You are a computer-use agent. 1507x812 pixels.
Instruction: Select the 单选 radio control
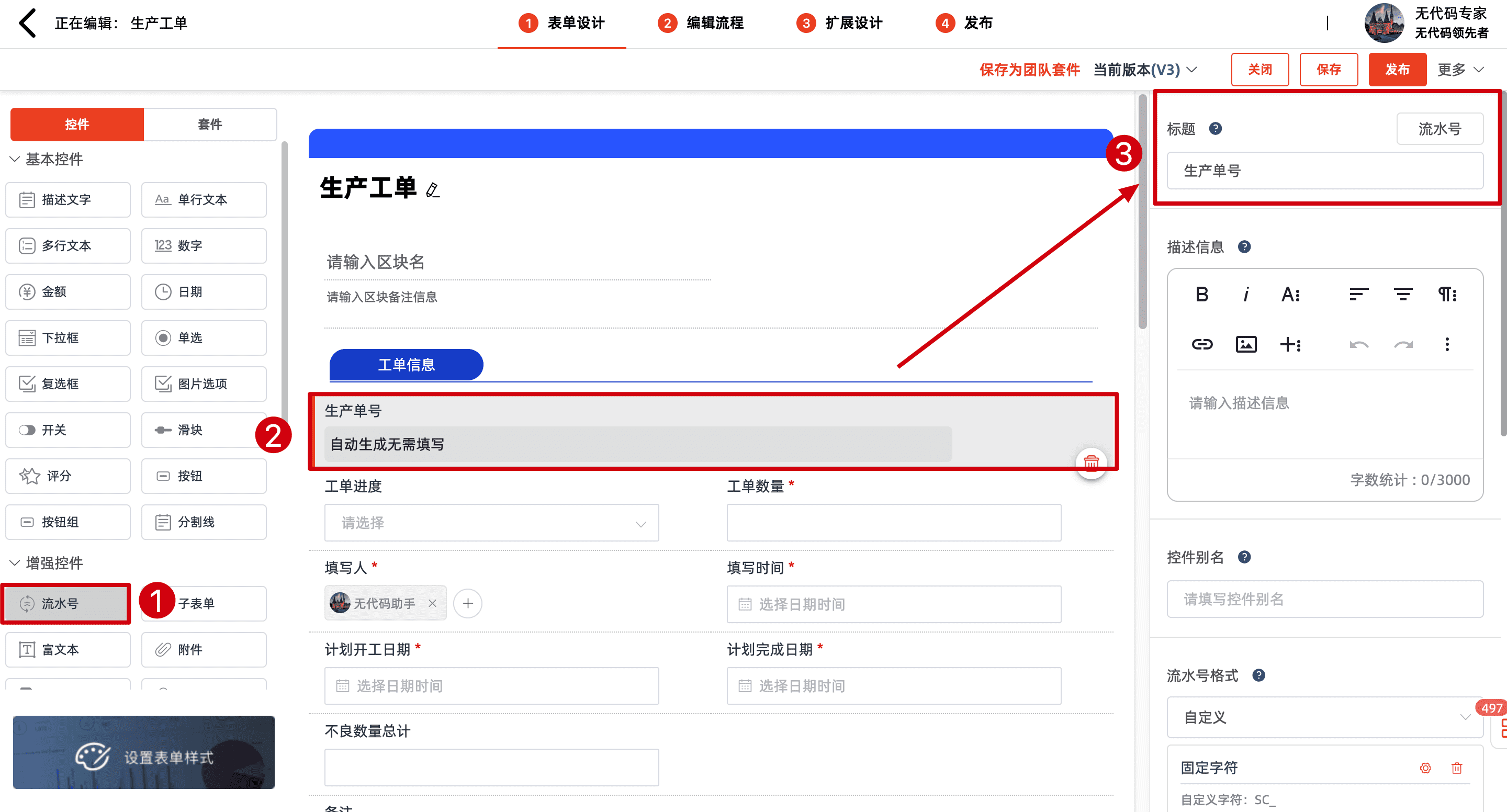click(x=204, y=337)
